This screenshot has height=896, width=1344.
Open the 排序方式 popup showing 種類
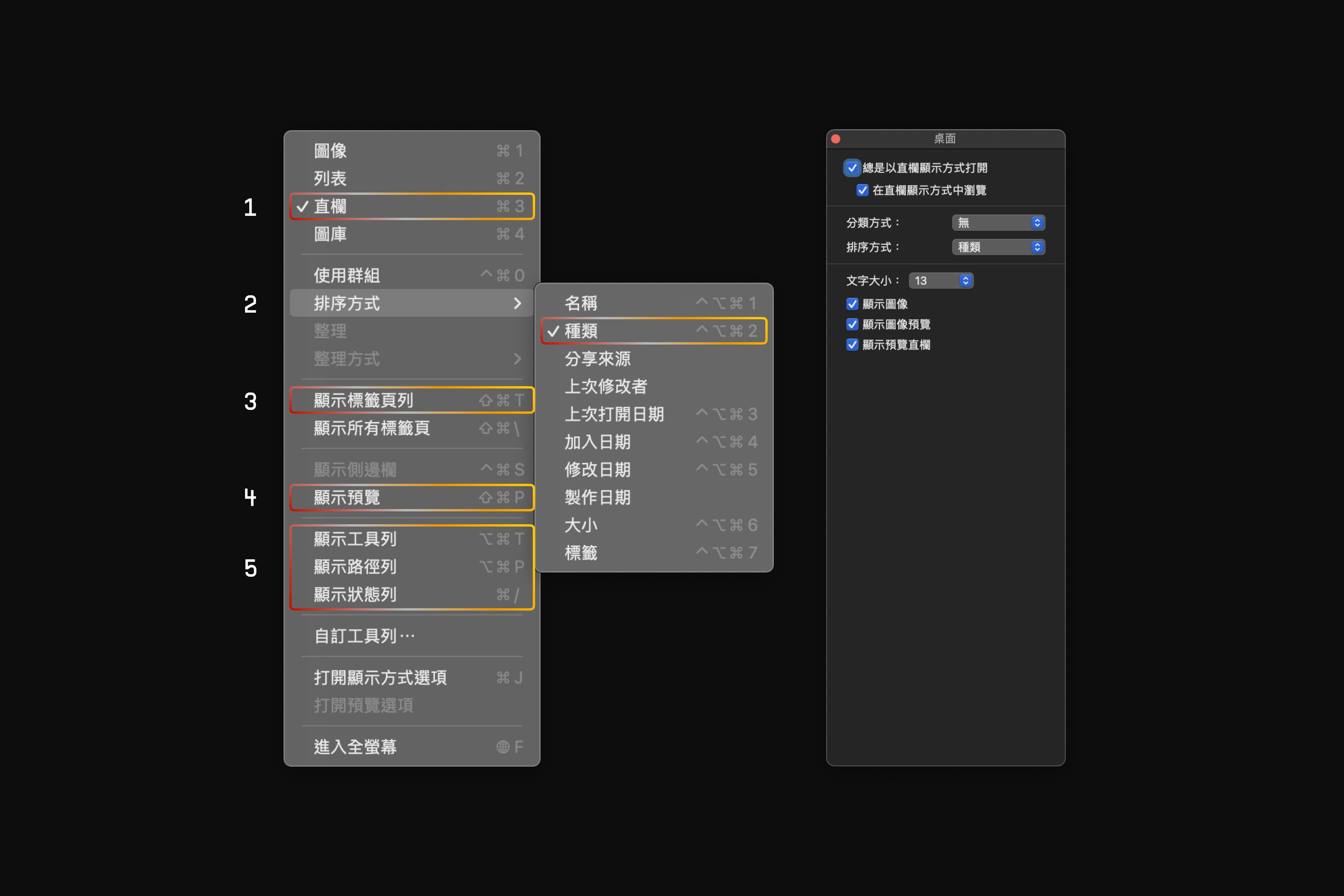[998, 247]
